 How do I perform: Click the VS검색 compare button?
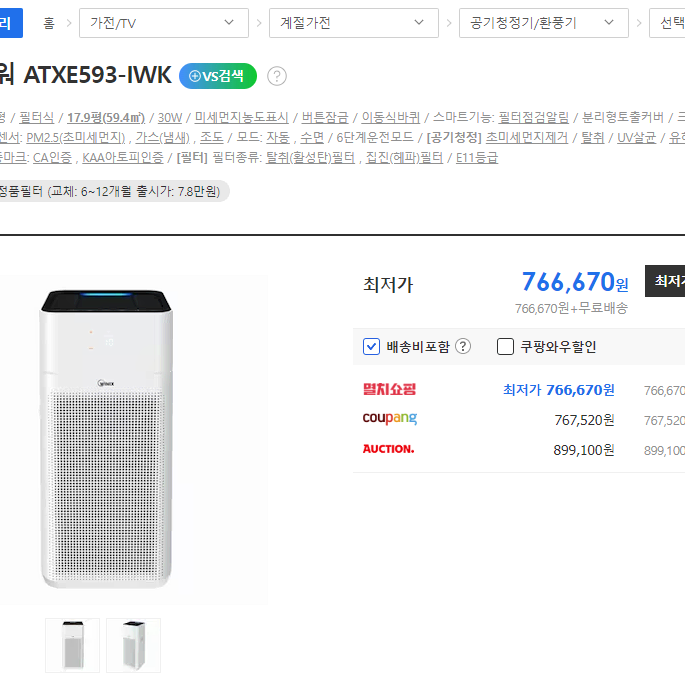[218, 76]
